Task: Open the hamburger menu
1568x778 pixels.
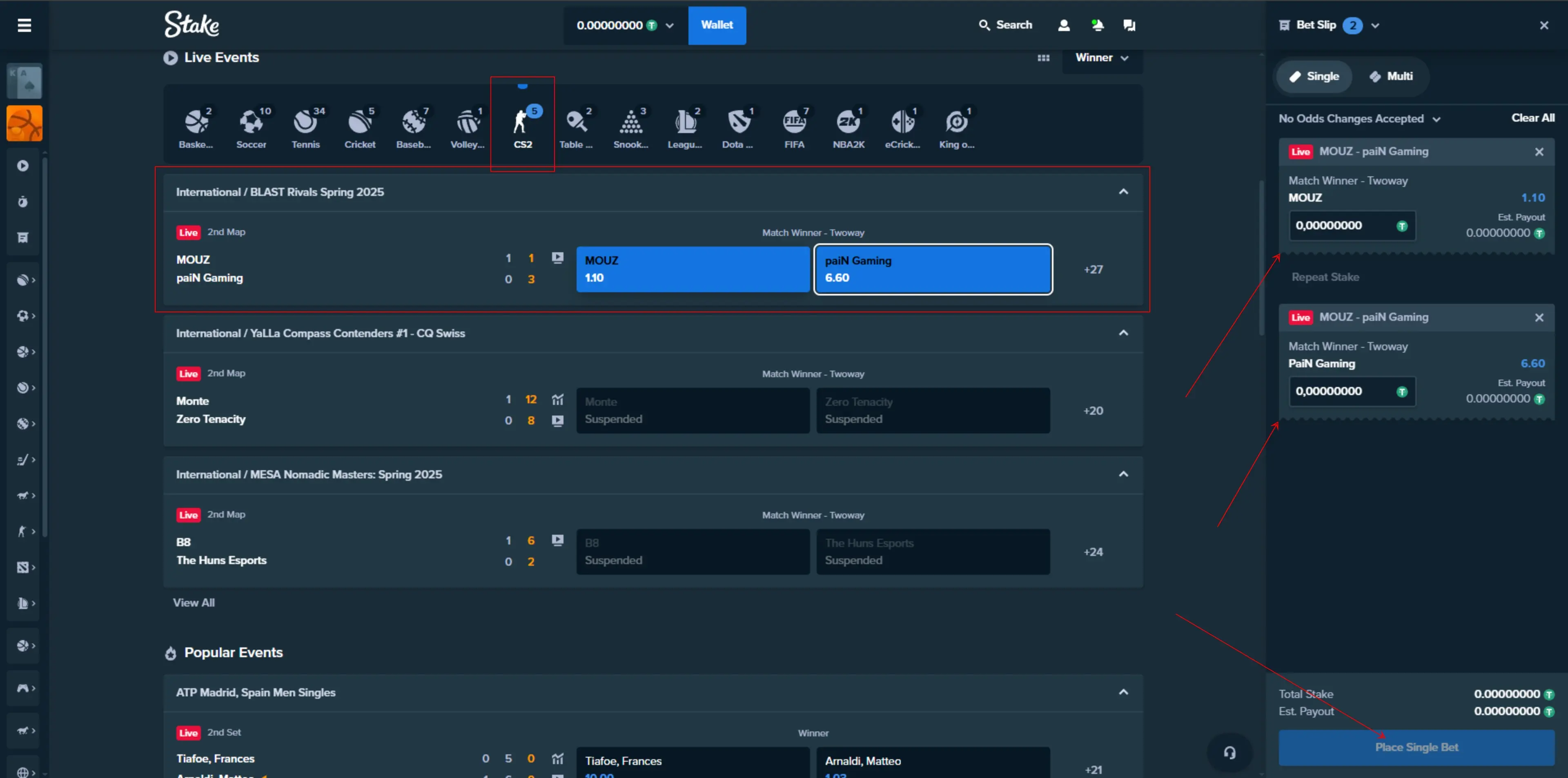Action: 24,25
